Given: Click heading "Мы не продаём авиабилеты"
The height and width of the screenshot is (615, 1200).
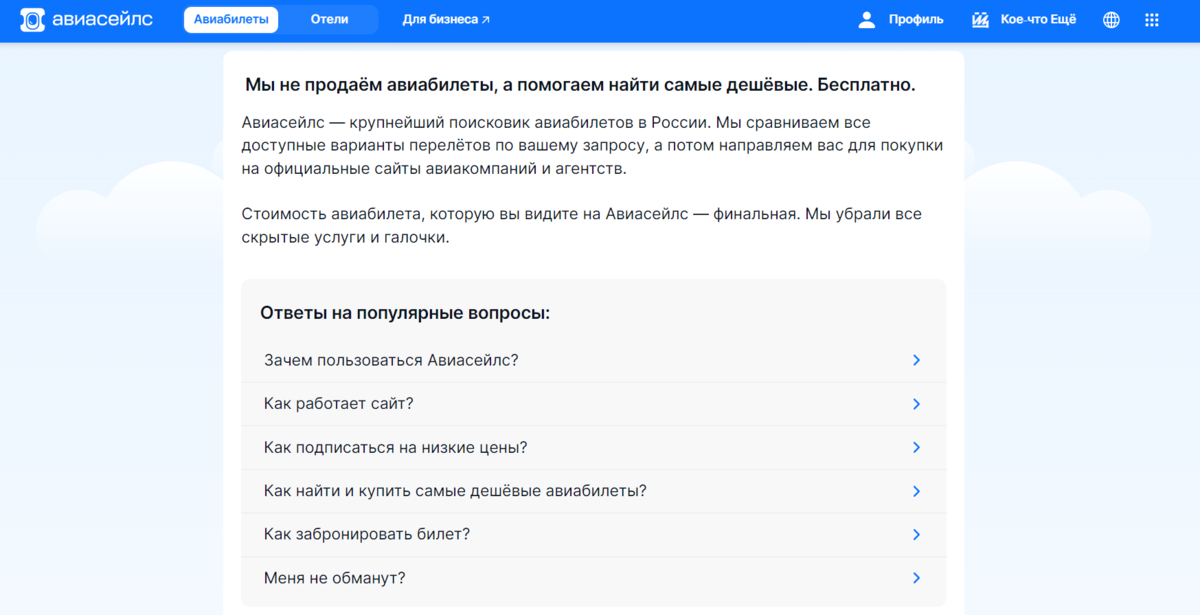Looking at the screenshot, I should [x=580, y=86].
